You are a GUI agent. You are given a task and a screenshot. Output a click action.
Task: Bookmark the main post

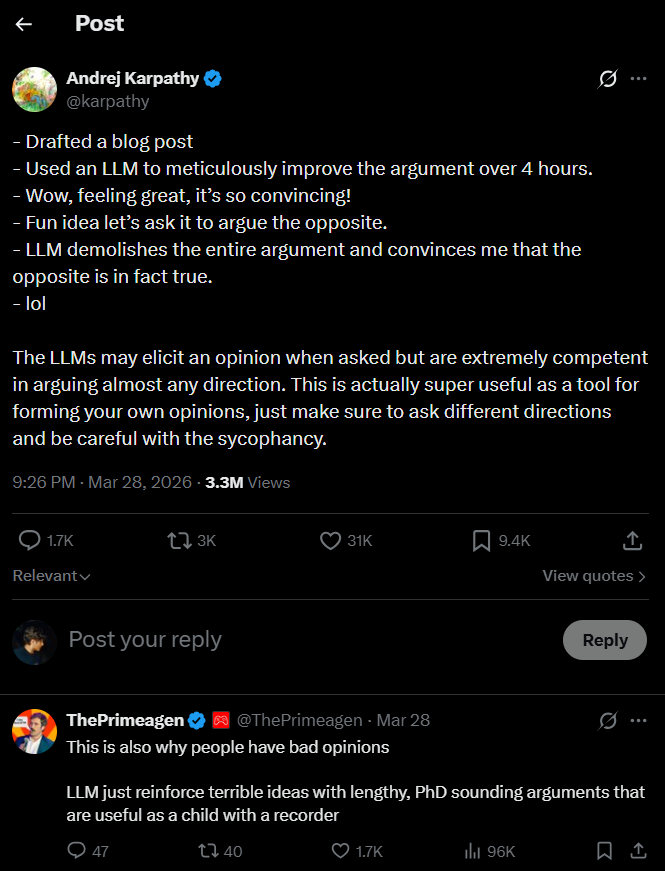coord(480,540)
